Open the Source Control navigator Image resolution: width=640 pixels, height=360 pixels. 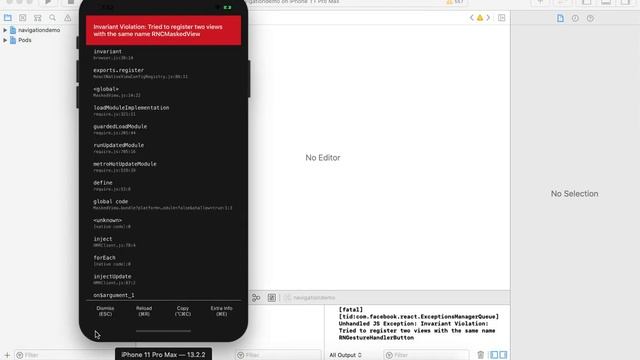point(23,18)
